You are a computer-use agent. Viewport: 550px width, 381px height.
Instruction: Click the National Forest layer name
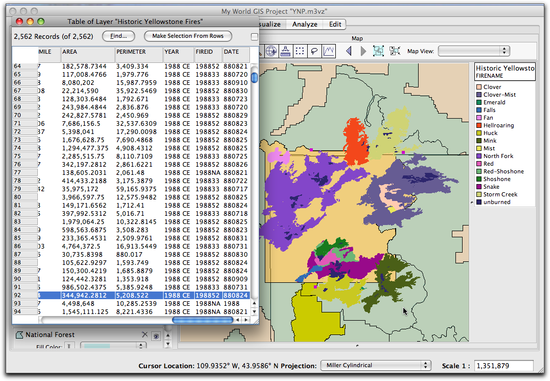pyautogui.click(x=50, y=335)
